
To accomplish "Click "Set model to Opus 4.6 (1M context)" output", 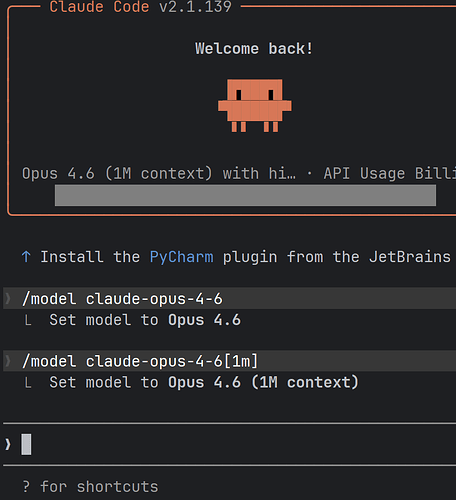I will point(204,382).
